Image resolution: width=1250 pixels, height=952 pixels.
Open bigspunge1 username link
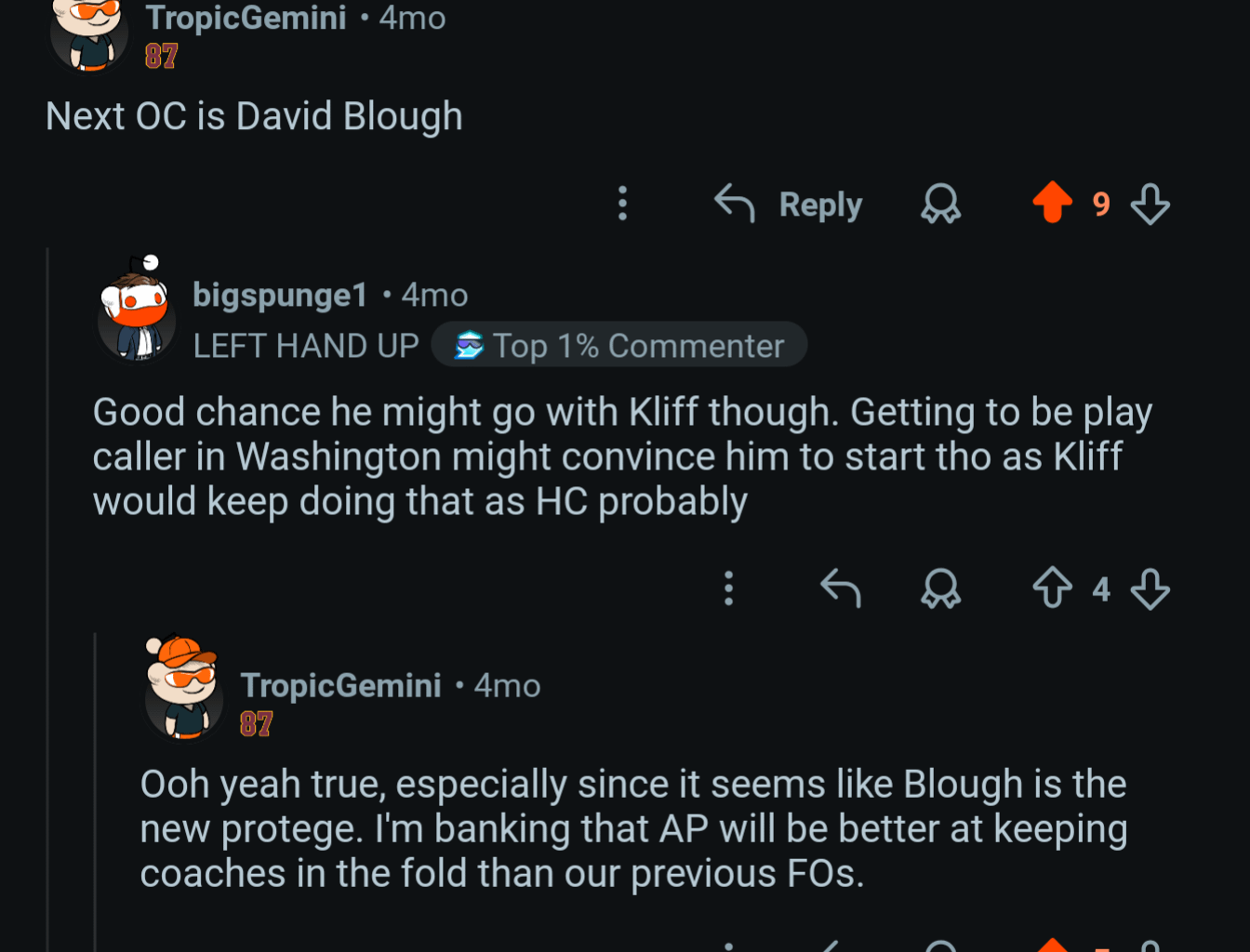click(280, 295)
